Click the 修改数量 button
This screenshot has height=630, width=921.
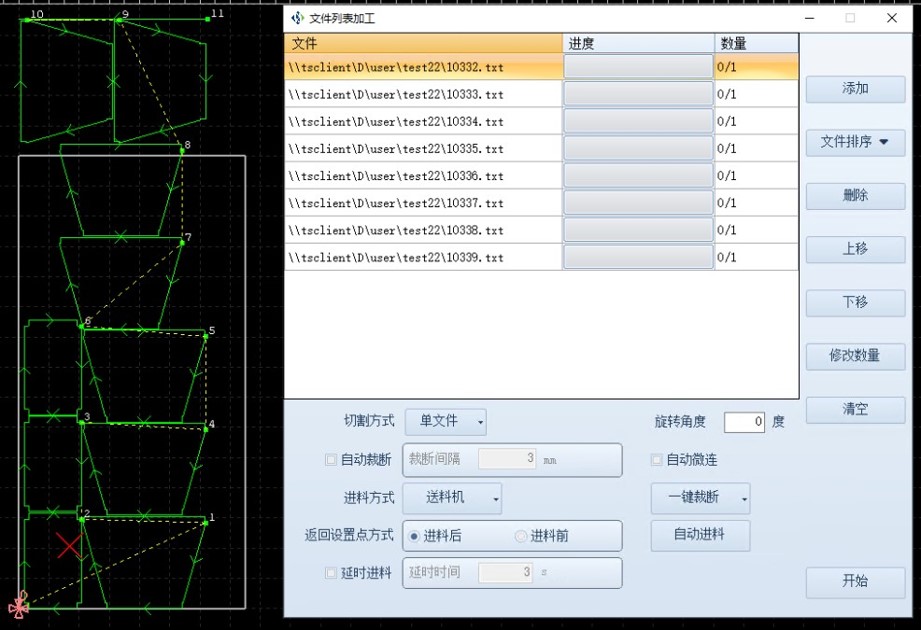point(855,356)
